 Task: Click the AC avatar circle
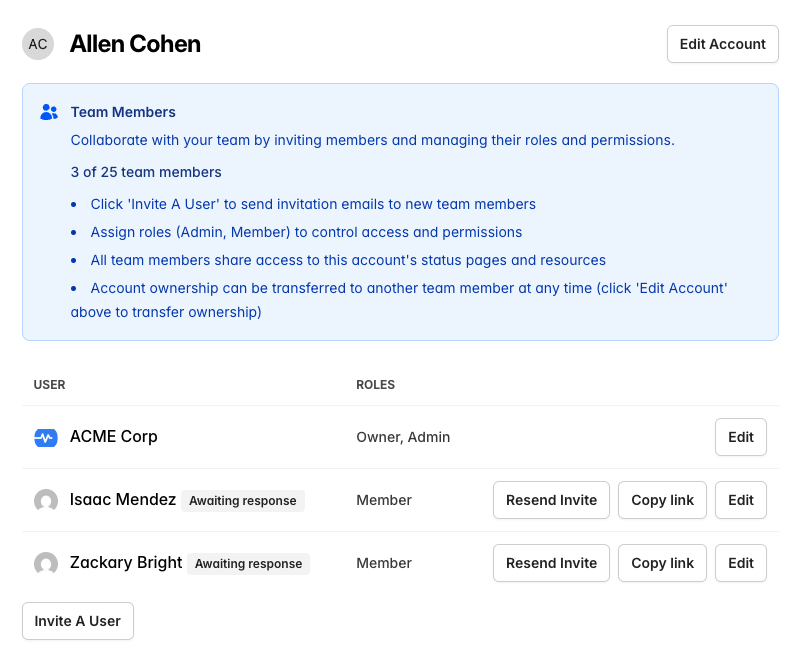38,44
